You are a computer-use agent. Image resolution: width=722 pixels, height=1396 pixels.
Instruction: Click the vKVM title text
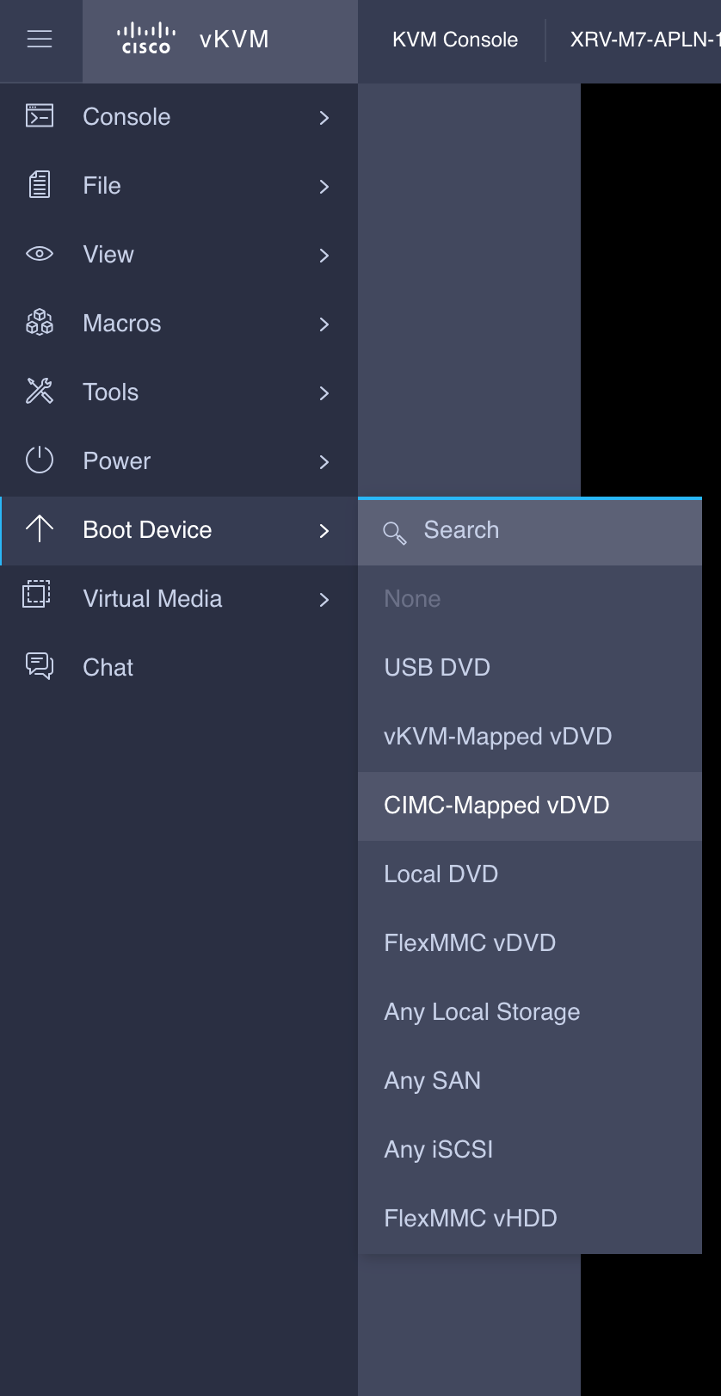click(x=234, y=40)
